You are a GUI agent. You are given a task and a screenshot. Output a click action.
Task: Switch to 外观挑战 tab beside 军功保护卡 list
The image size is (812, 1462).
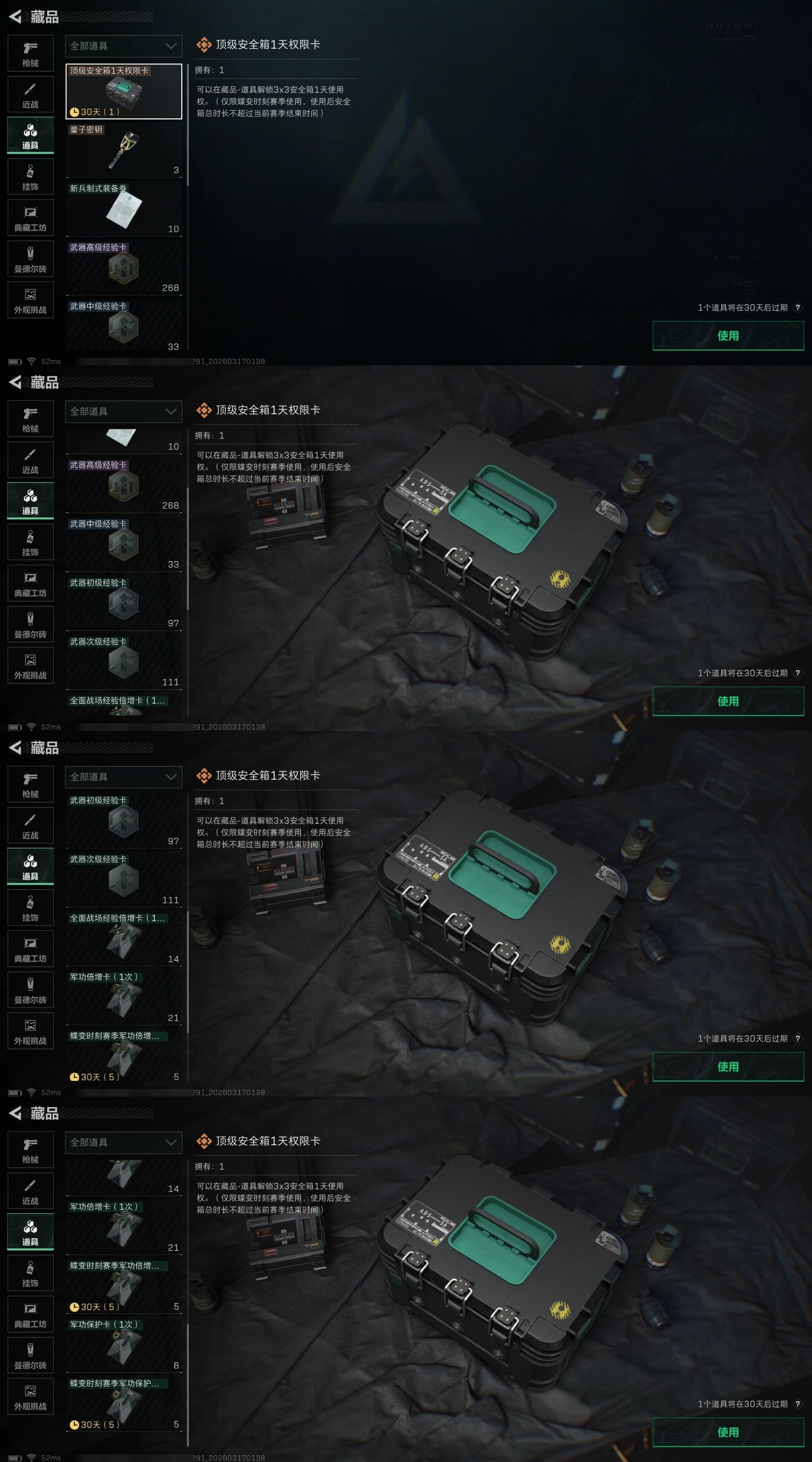(30, 1397)
